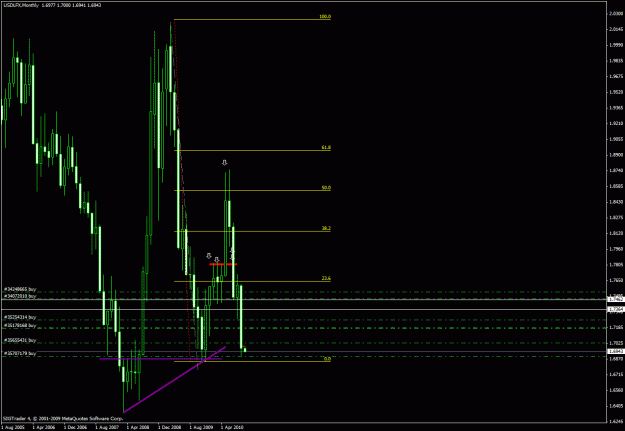This screenshot has height=431, width=625.
Task: Select the red horizontal resistance line segment
Action: pos(223,264)
